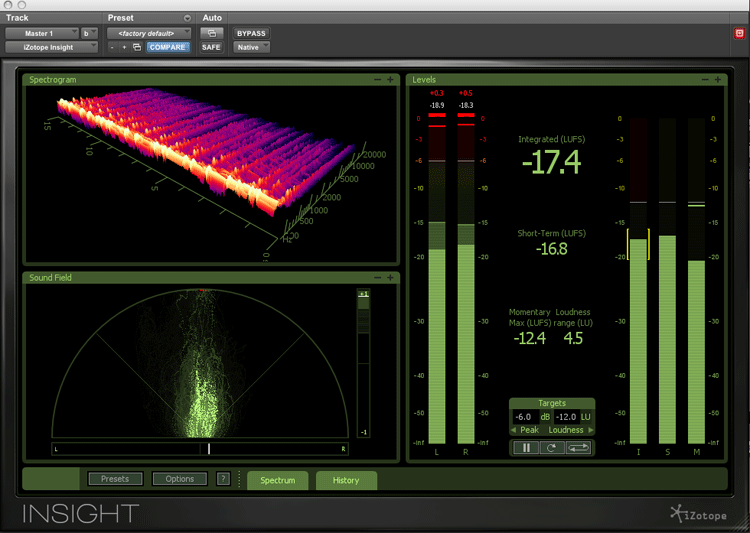Click the red target button at top right
750x533 pixels.
click(x=739, y=33)
